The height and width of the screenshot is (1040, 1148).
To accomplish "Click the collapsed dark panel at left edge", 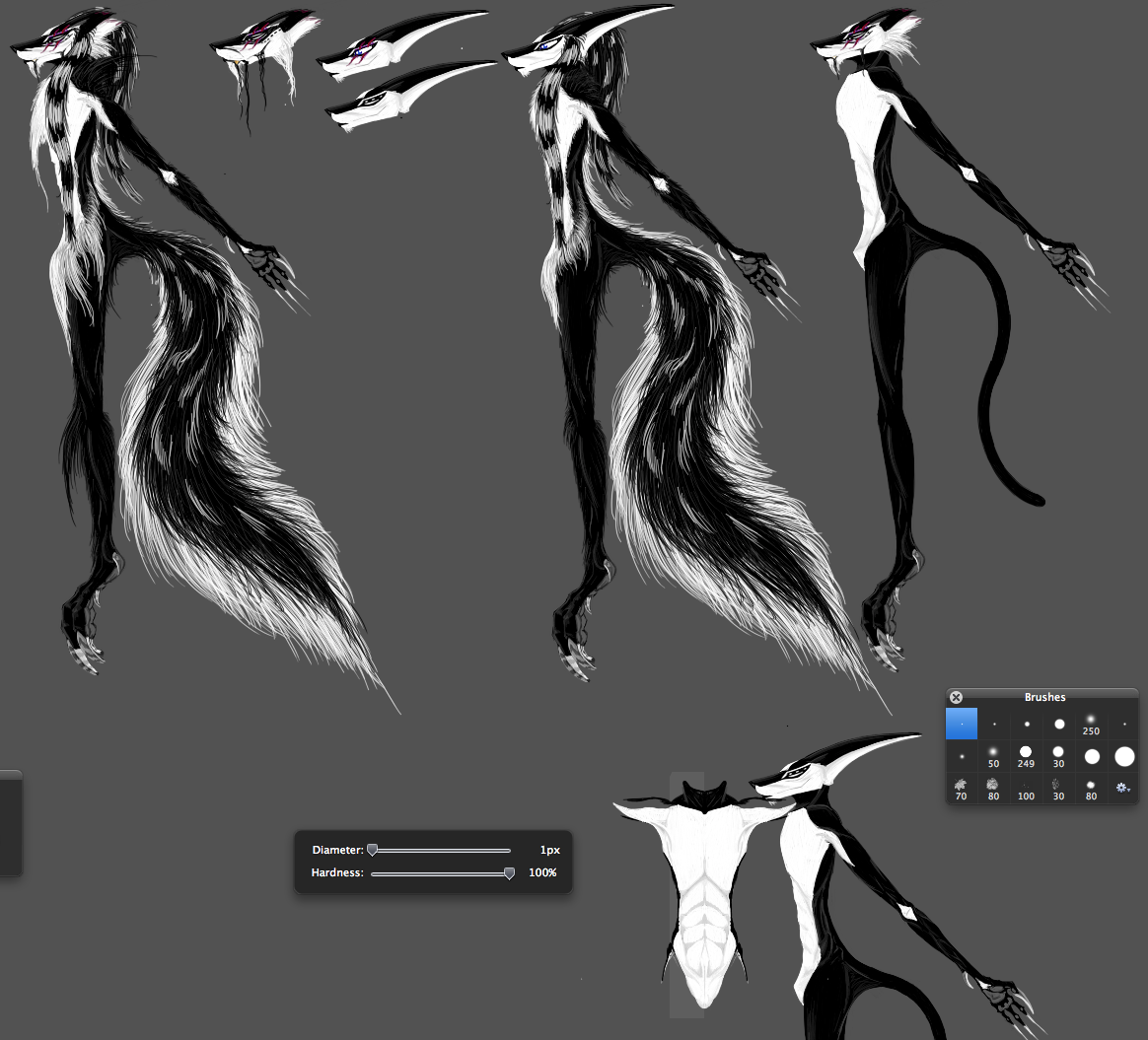I will (x=10, y=824).
